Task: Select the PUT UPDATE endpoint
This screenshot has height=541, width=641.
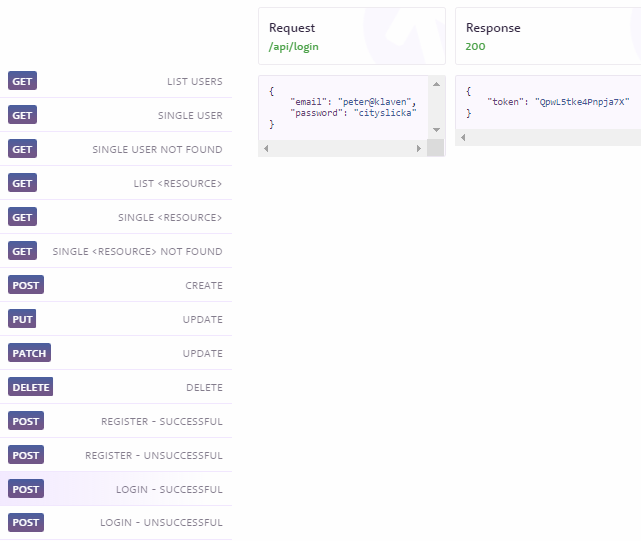Action: (x=116, y=319)
